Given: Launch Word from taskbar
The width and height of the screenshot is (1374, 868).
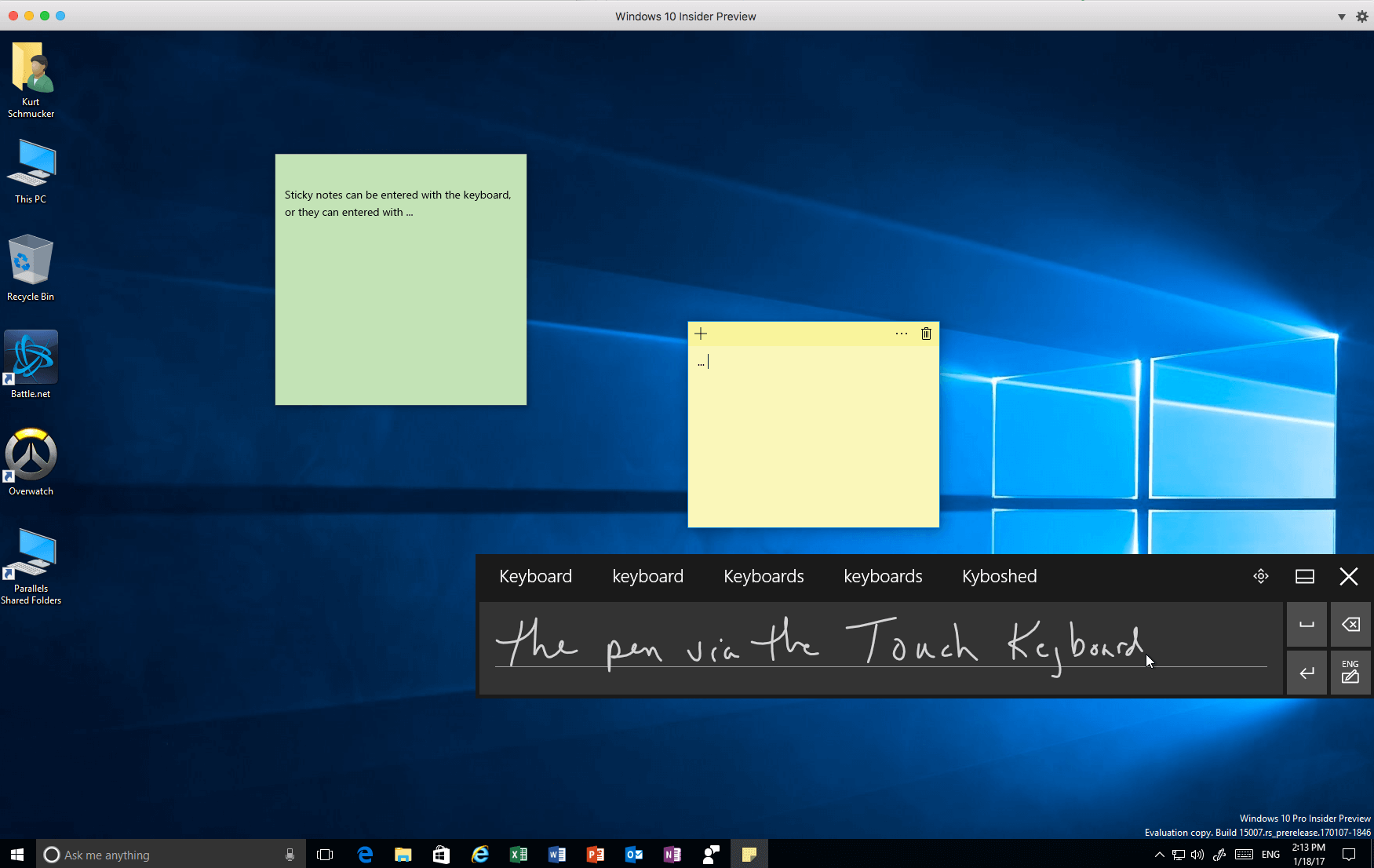Looking at the screenshot, I should click(x=556, y=855).
